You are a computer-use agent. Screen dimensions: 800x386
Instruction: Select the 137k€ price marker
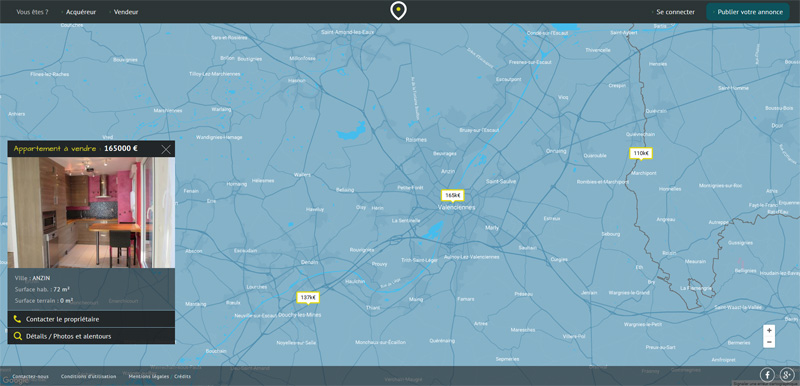[x=308, y=298]
